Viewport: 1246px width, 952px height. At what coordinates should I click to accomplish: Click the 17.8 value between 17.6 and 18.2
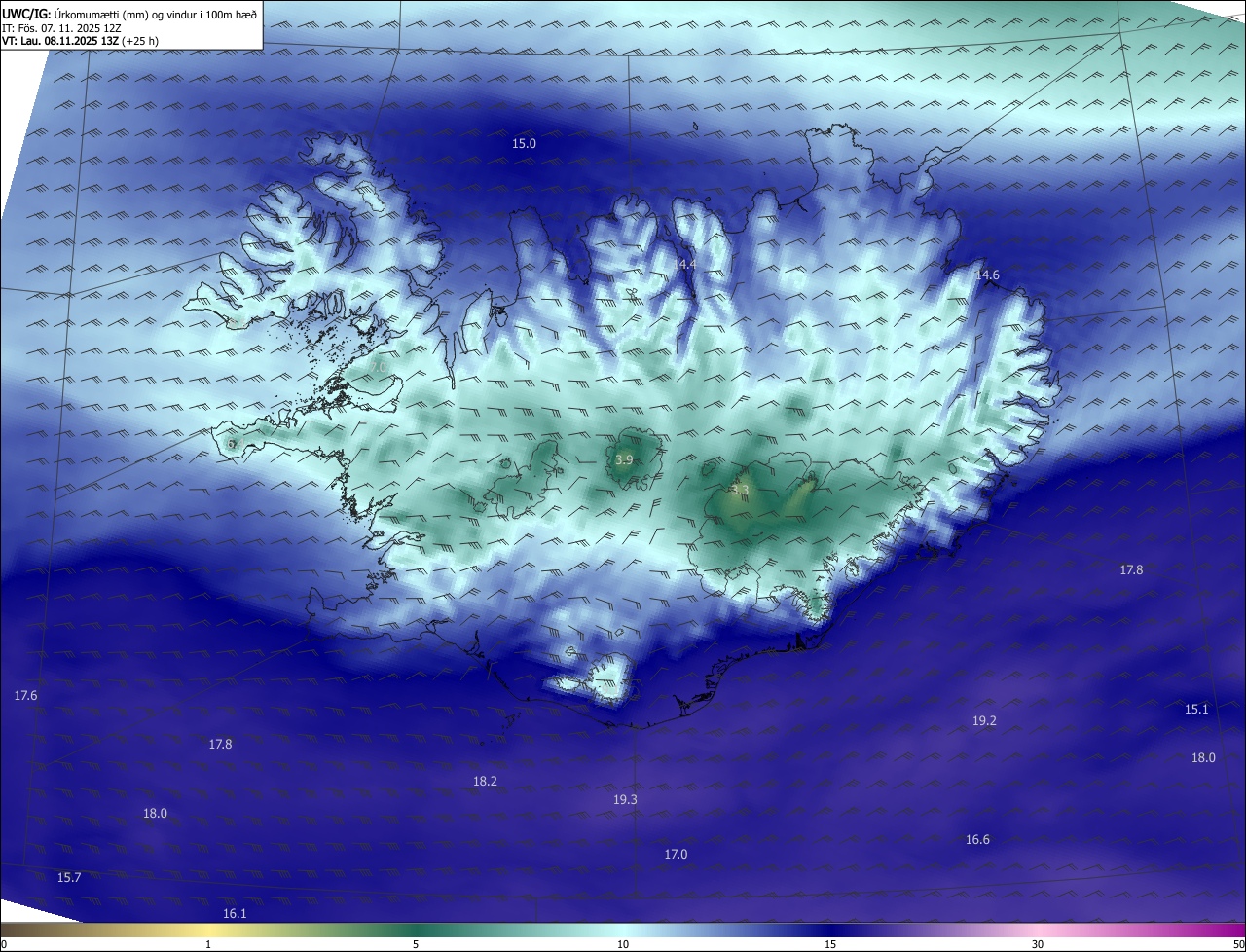point(220,744)
